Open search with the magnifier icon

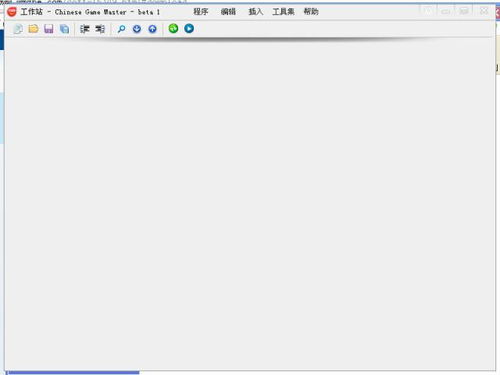(x=122, y=29)
